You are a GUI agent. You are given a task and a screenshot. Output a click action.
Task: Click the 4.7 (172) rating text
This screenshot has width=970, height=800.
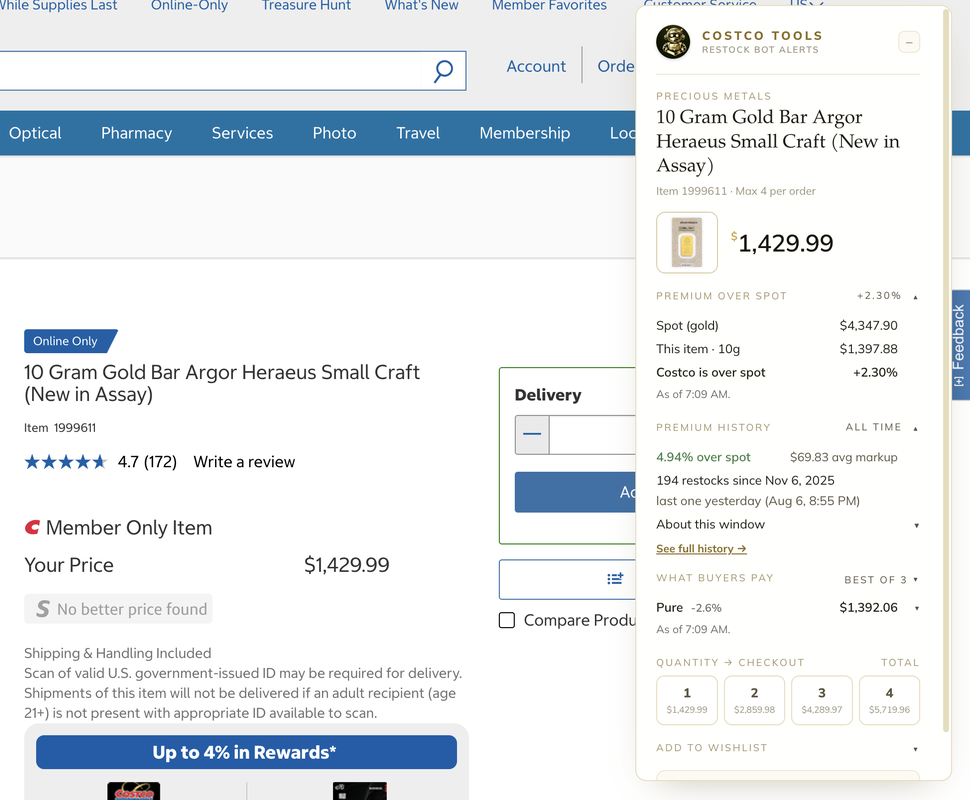point(147,462)
